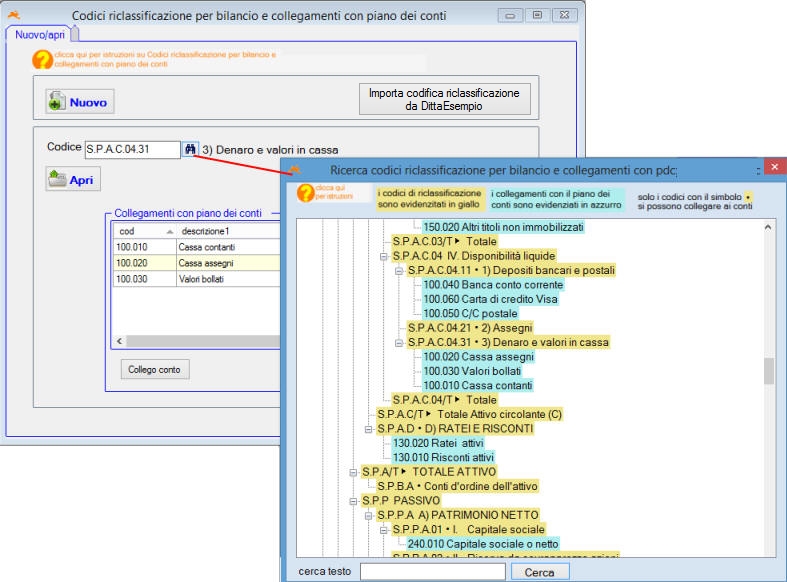Select 100.060 Carta di credito Visa

click(x=490, y=299)
